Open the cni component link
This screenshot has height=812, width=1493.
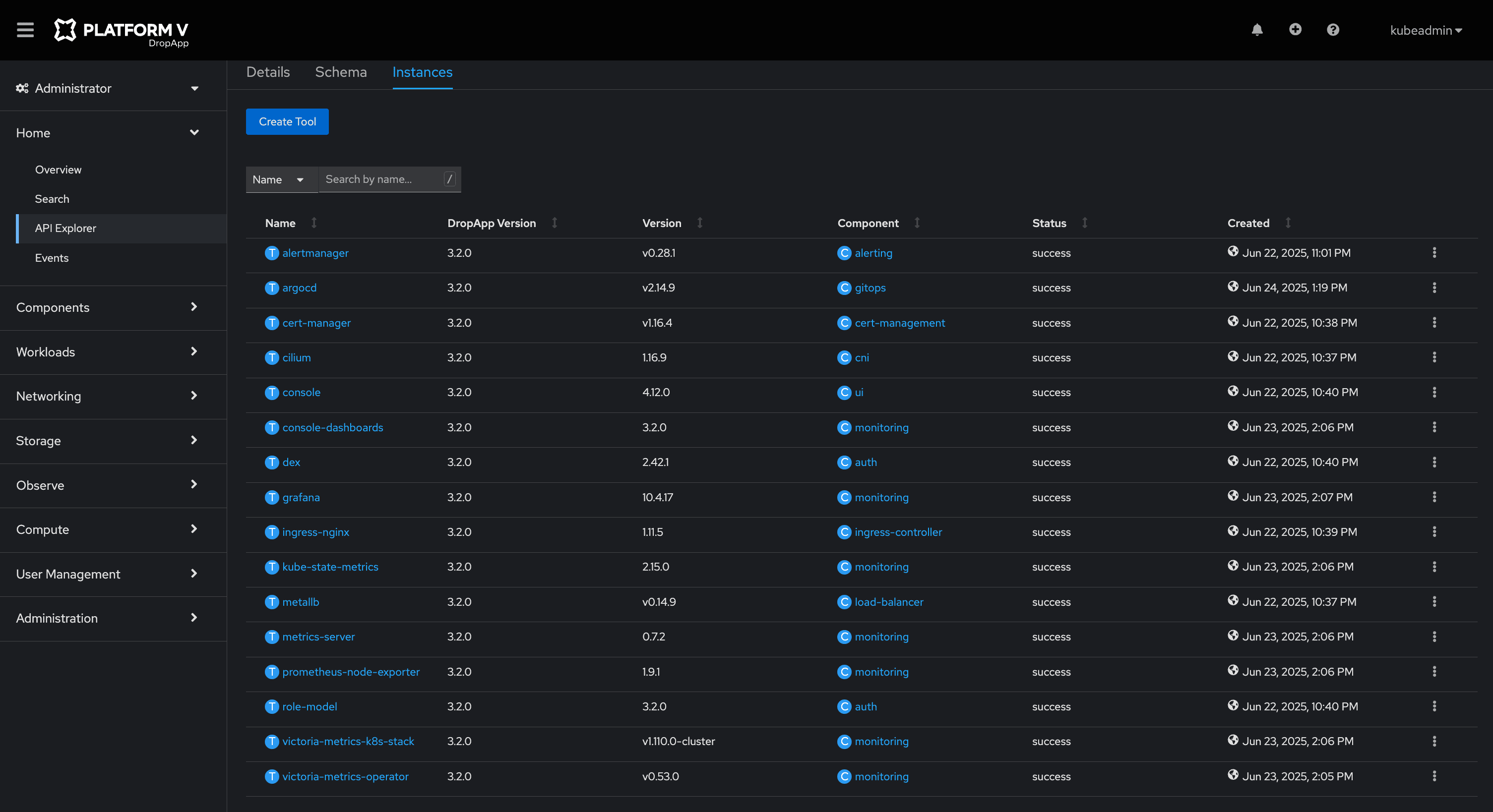click(x=862, y=357)
